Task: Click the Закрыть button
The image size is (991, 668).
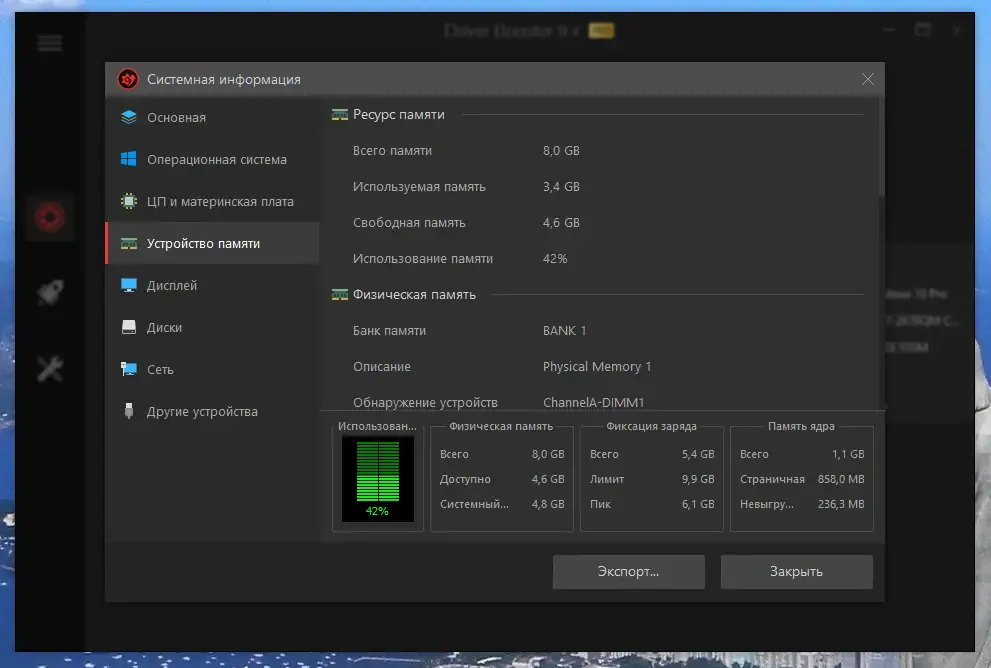Action: (796, 571)
